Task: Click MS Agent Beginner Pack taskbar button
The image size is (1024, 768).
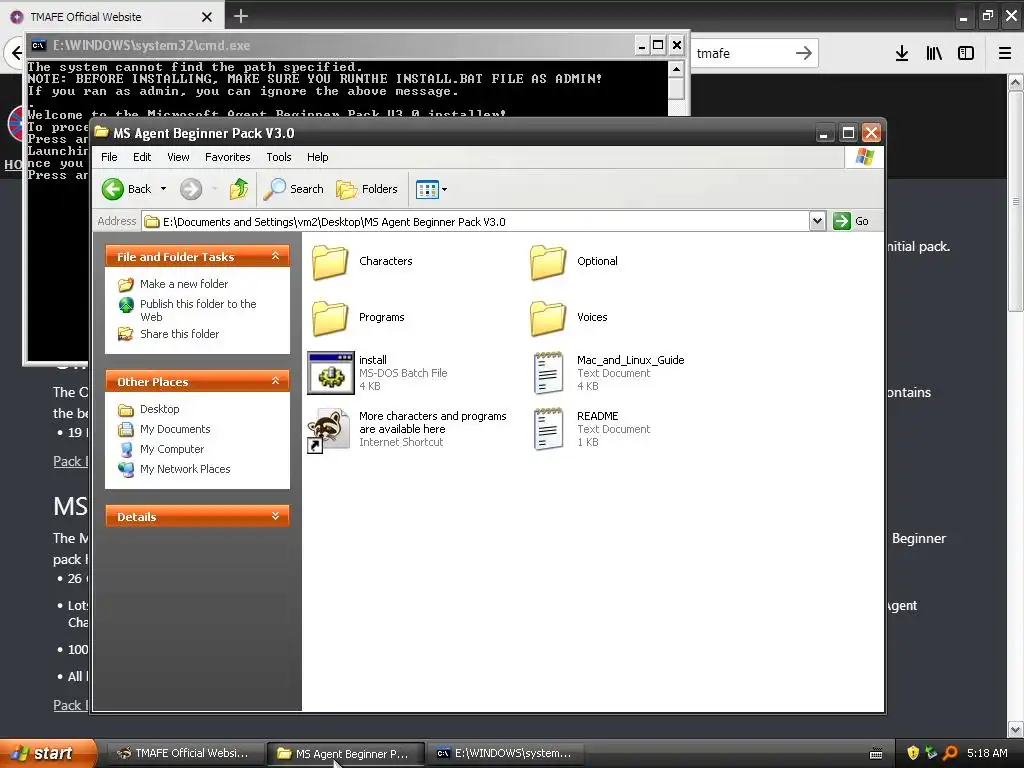Action: coord(345,753)
